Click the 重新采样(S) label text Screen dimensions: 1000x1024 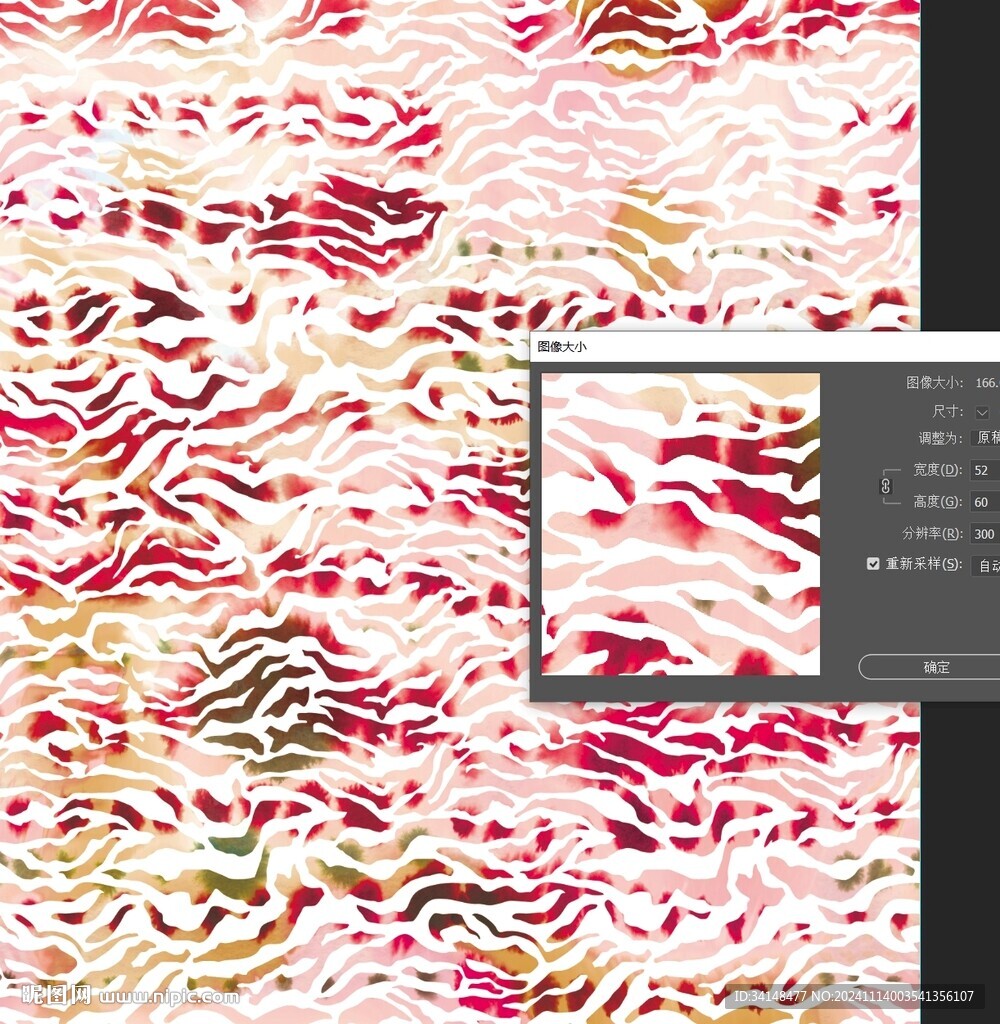(x=924, y=564)
